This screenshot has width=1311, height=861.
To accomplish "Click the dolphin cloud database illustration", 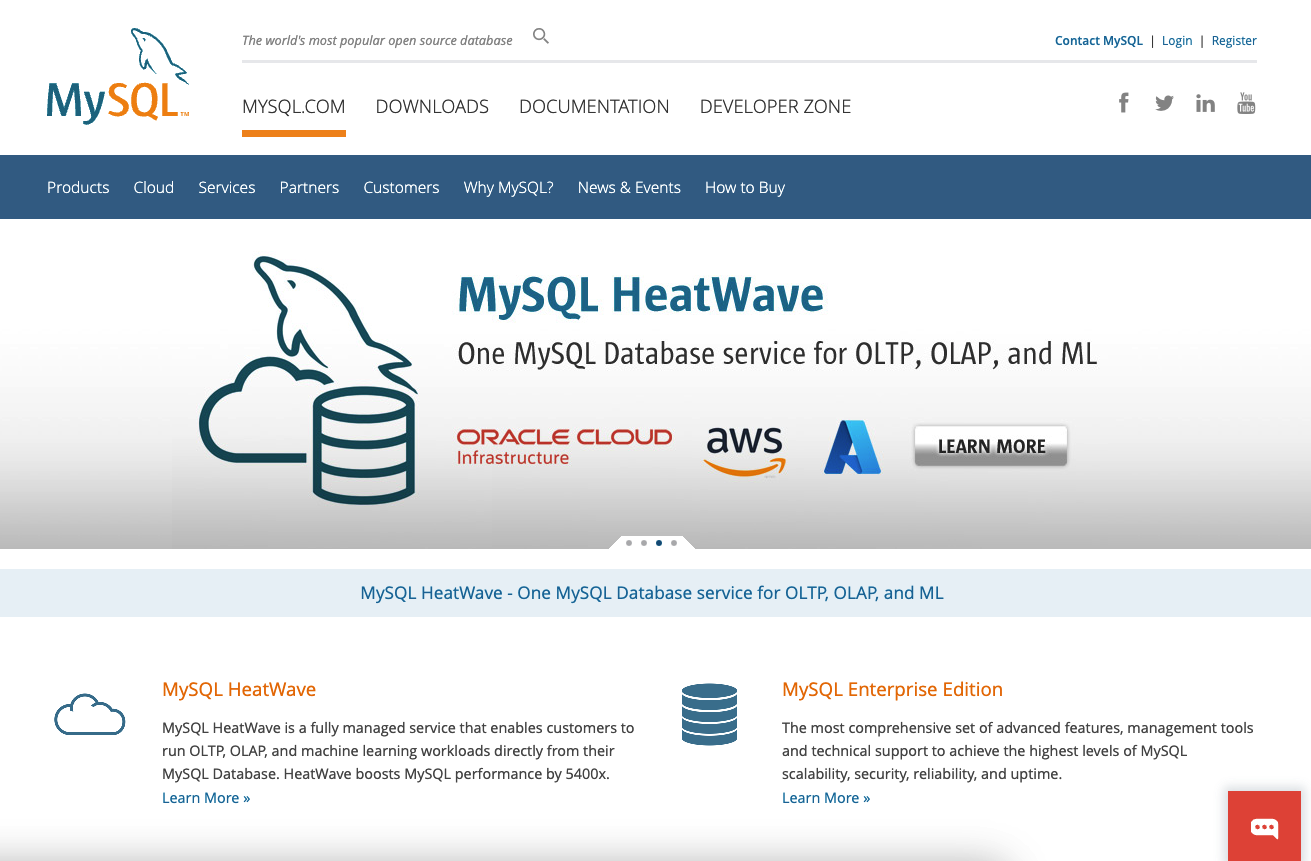I will [308, 380].
